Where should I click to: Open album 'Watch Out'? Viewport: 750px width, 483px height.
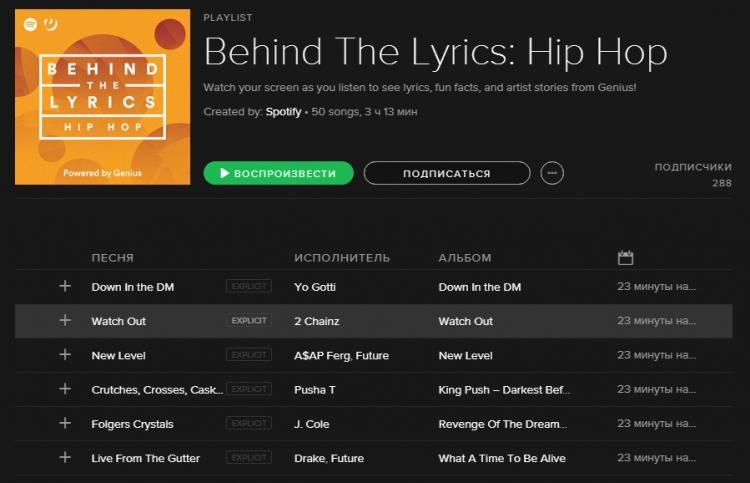tap(465, 321)
